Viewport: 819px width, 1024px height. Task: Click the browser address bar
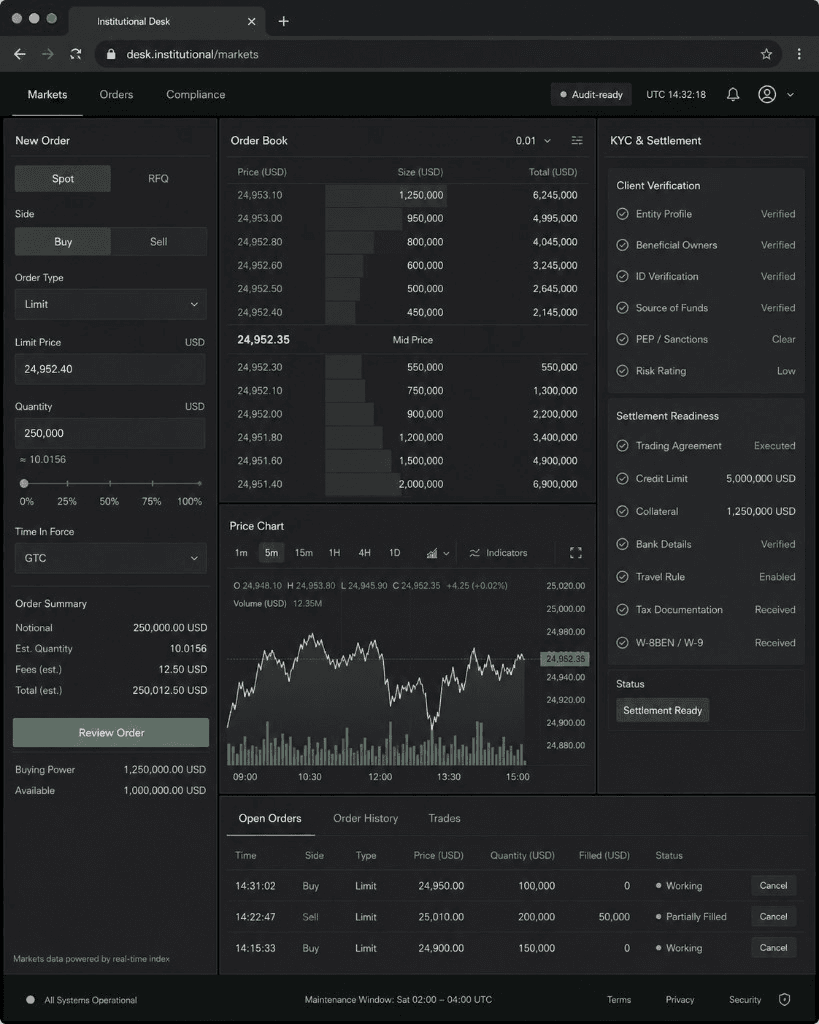440,54
